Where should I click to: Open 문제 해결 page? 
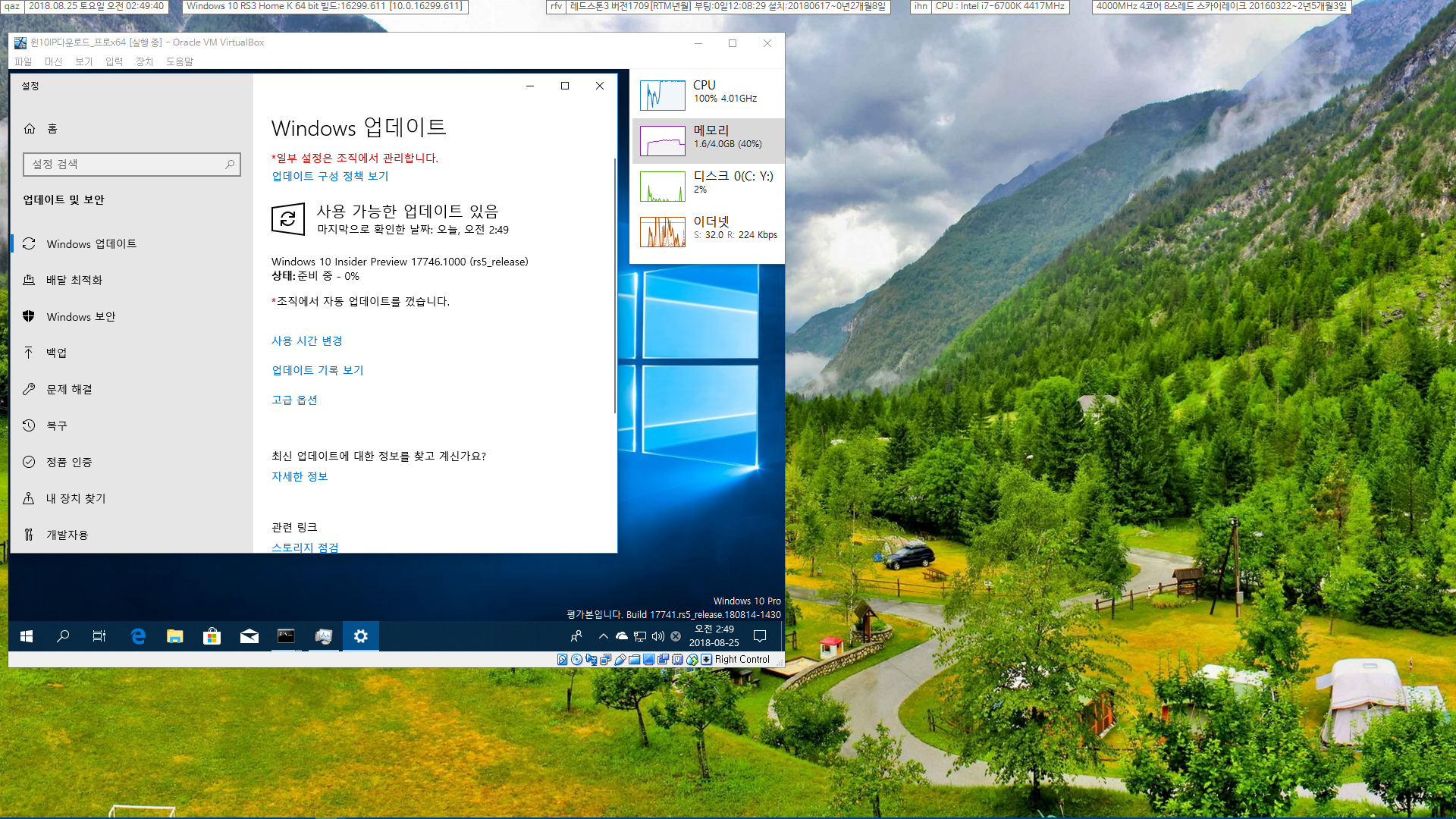(x=131, y=389)
